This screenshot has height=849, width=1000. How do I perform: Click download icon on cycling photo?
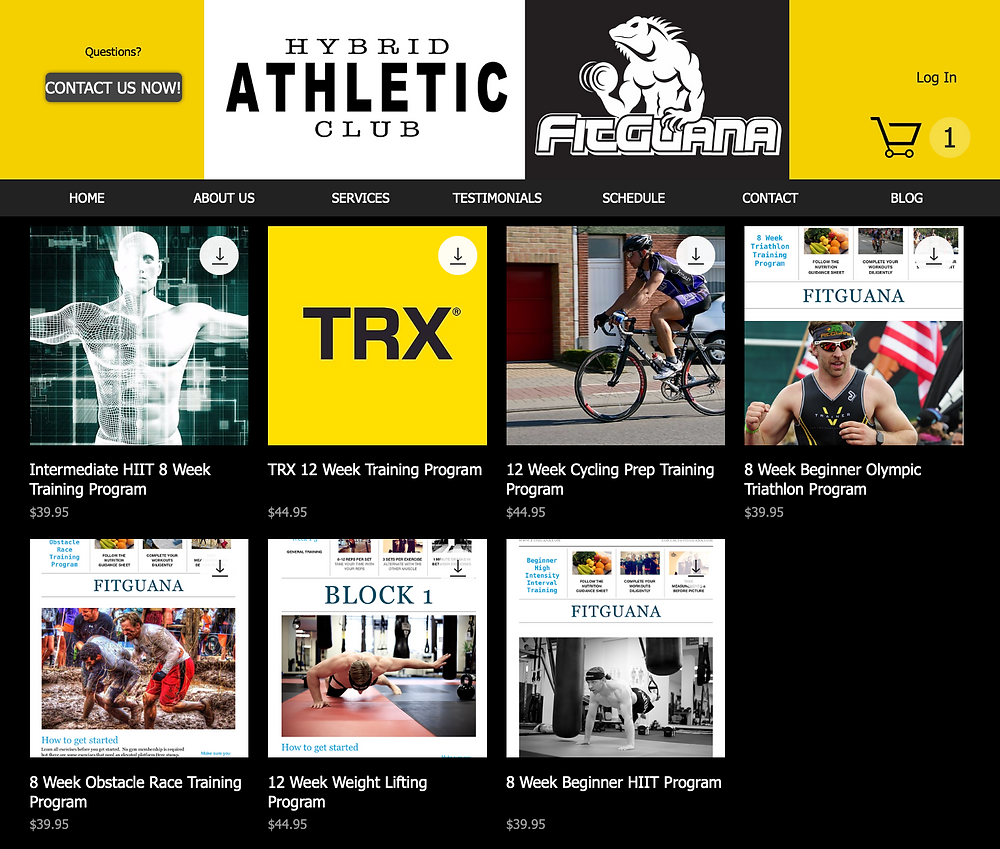tap(696, 256)
